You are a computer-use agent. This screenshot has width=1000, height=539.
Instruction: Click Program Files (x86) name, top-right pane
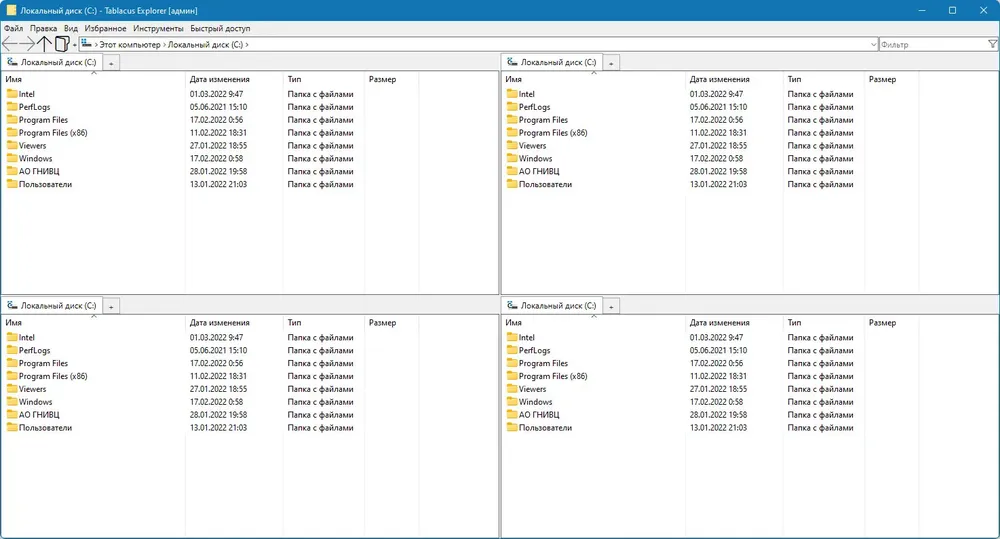click(553, 133)
